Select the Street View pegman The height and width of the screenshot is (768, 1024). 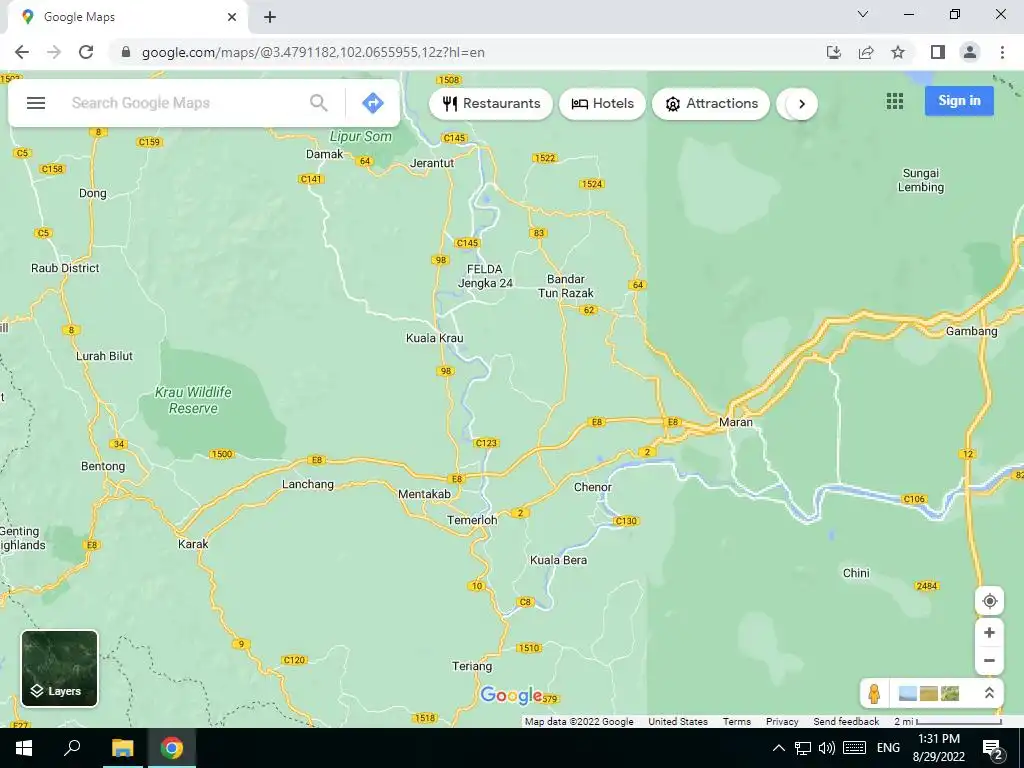(x=874, y=694)
